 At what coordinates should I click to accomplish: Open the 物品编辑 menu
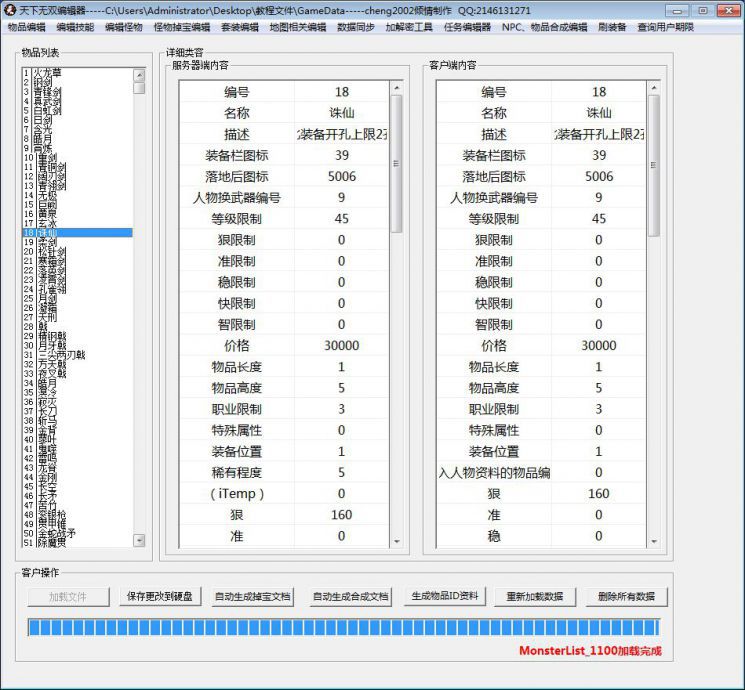[x=26, y=27]
